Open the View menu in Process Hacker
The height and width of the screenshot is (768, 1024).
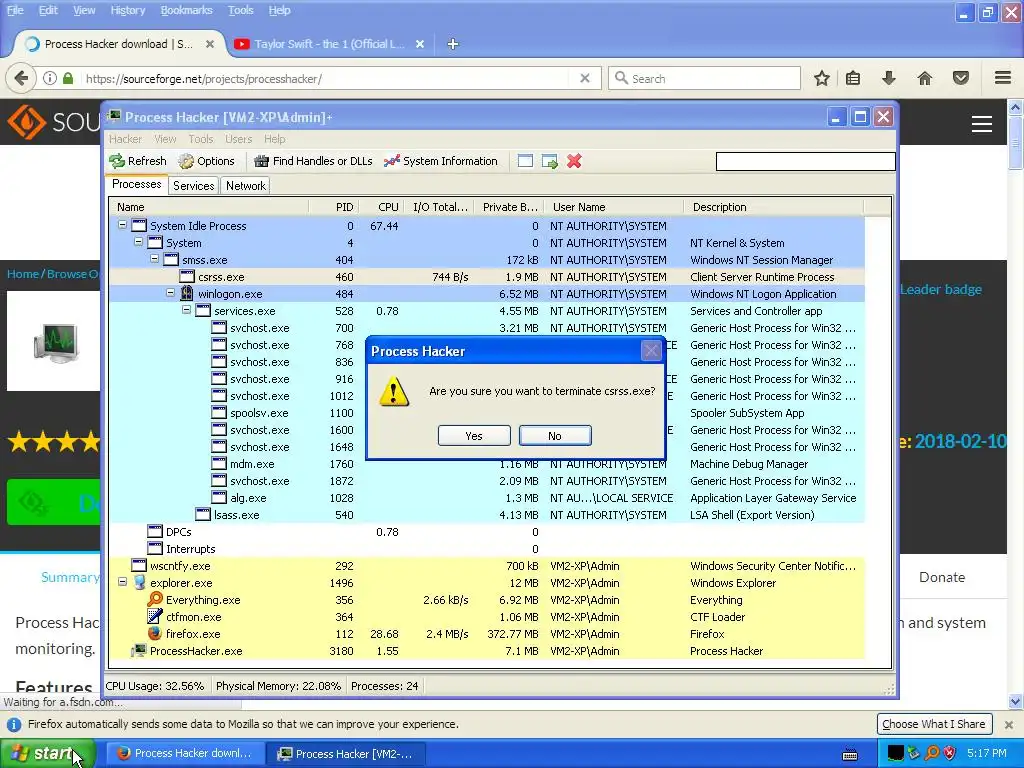(165, 139)
